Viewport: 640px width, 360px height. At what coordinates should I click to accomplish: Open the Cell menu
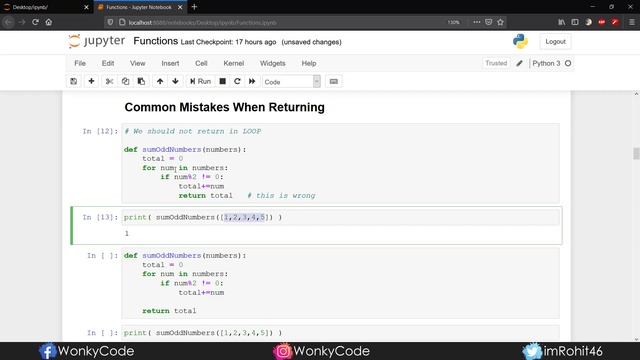pyautogui.click(x=201, y=63)
